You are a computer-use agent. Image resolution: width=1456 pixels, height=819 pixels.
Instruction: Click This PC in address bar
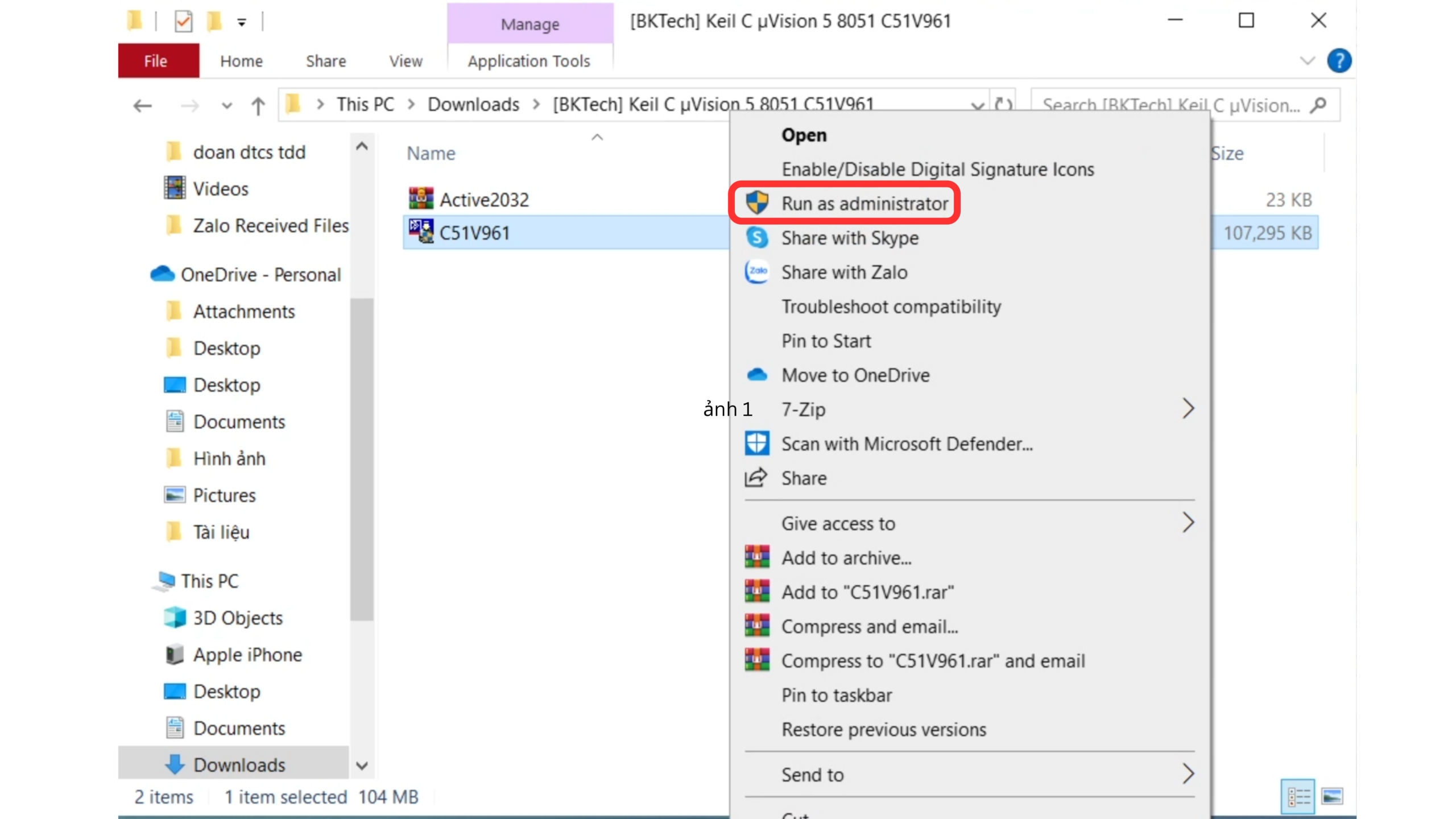[x=365, y=104]
